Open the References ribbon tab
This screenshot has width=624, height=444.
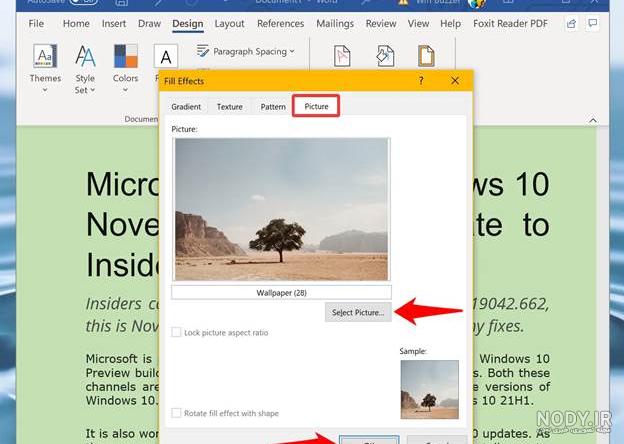pyautogui.click(x=281, y=23)
